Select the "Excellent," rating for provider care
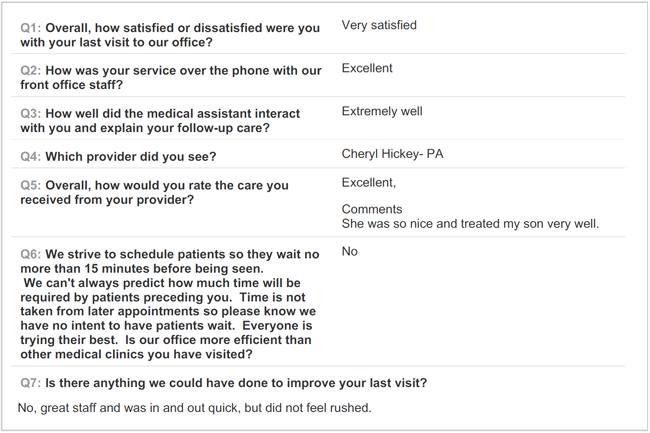This screenshot has width=650, height=433. [x=369, y=182]
